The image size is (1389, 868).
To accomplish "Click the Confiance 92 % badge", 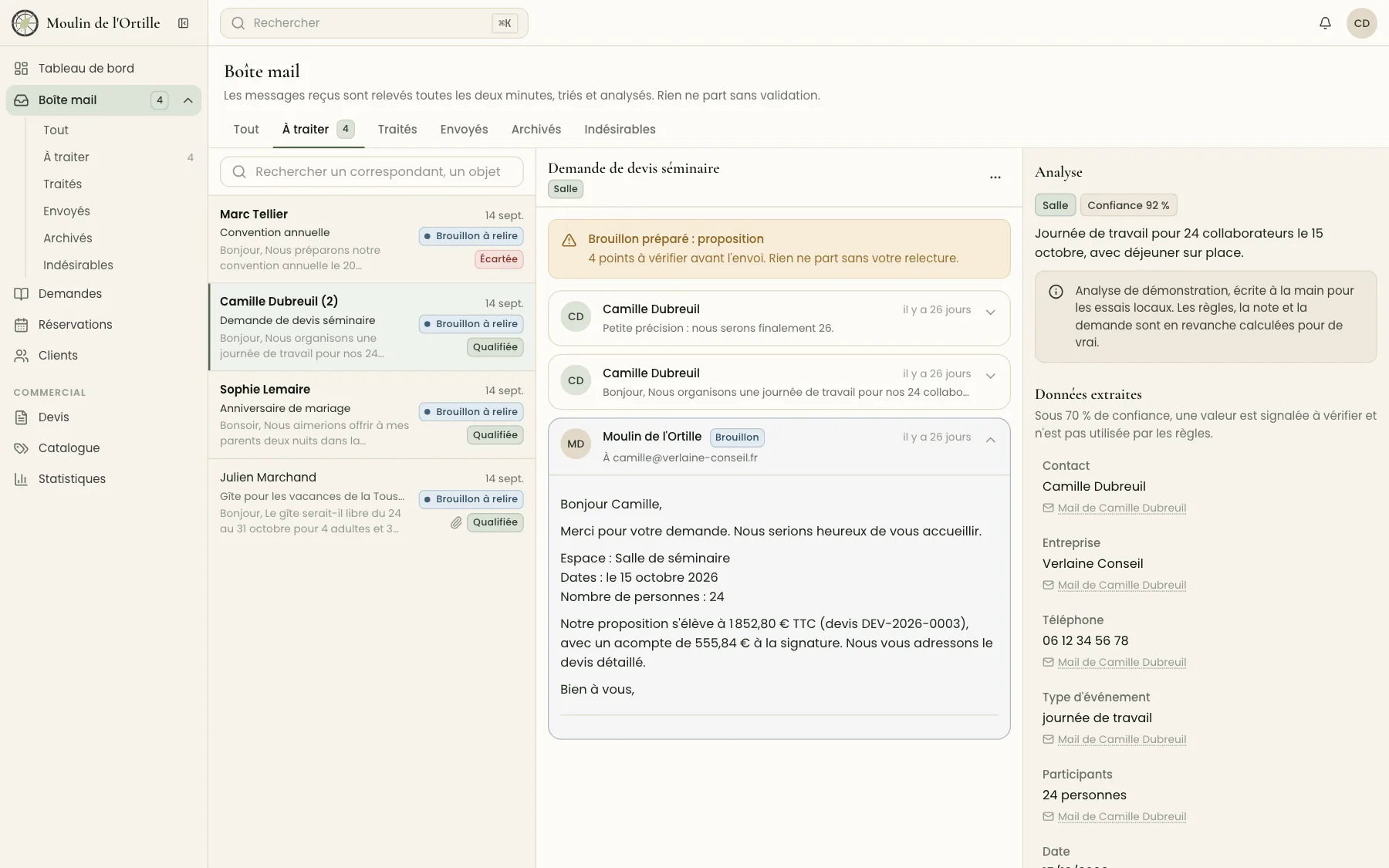I will pyautogui.click(x=1128, y=205).
